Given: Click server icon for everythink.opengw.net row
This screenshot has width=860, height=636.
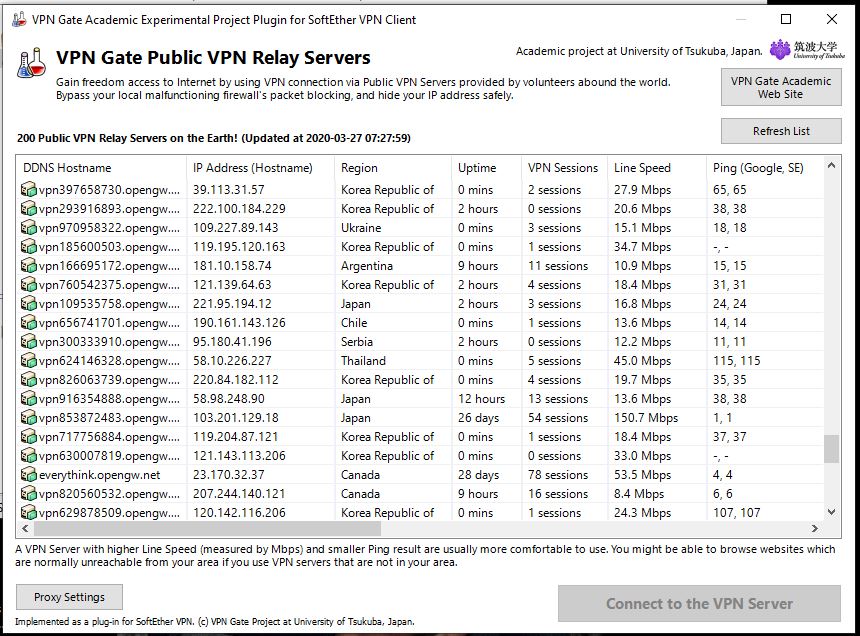Looking at the screenshot, I should pyautogui.click(x=29, y=475).
